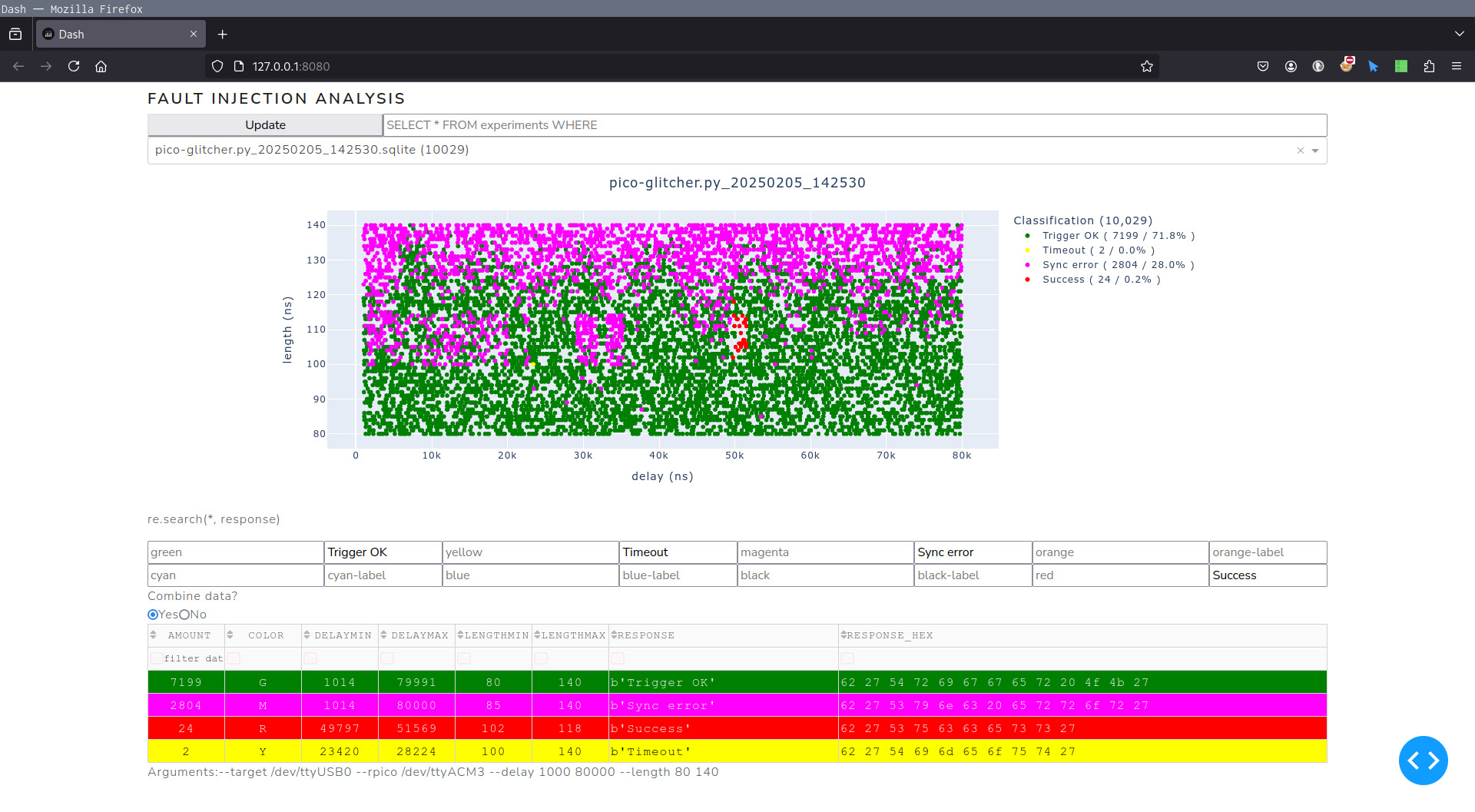Open the list all tabs chevron
The height and width of the screenshot is (812, 1475).
tap(1460, 34)
